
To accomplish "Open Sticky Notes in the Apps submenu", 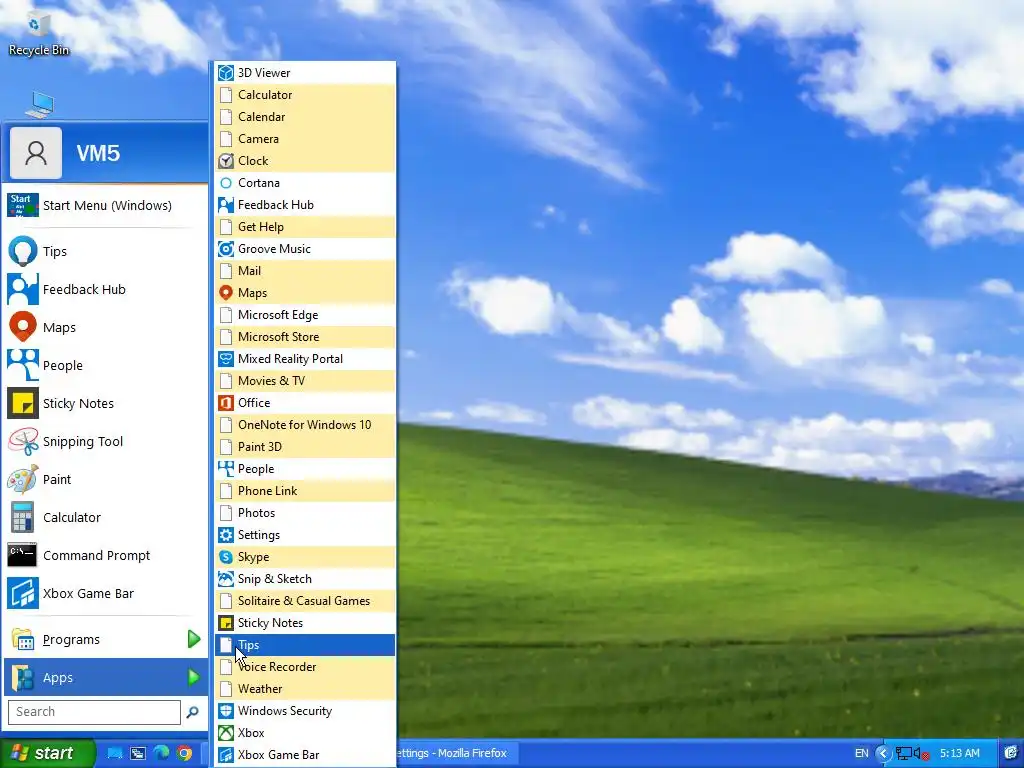I will tap(305, 623).
